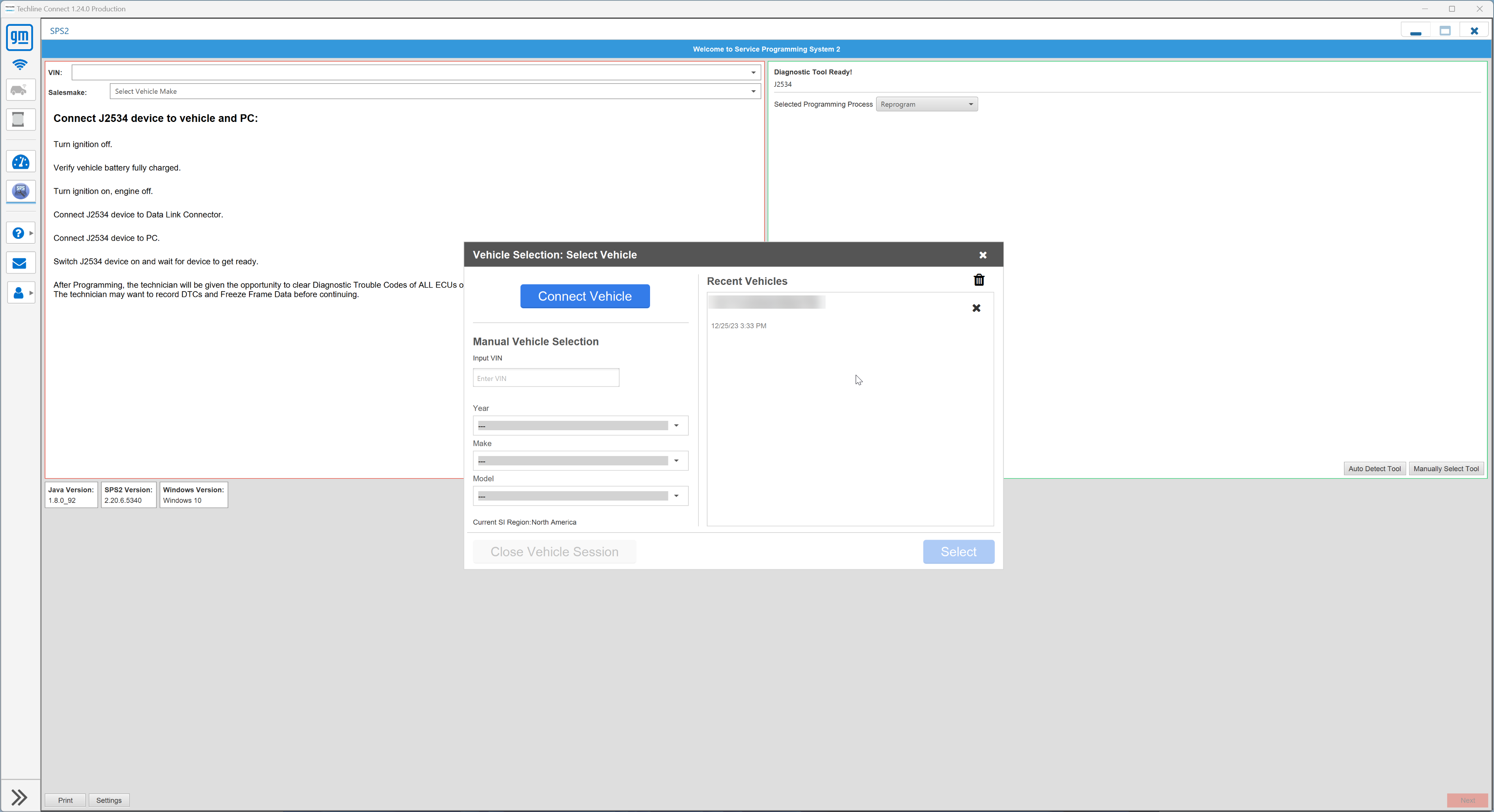The width and height of the screenshot is (1494, 812).
Task: Minimize the Techline Connect window
Action: pyautogui.click(x=1424, y=9)
